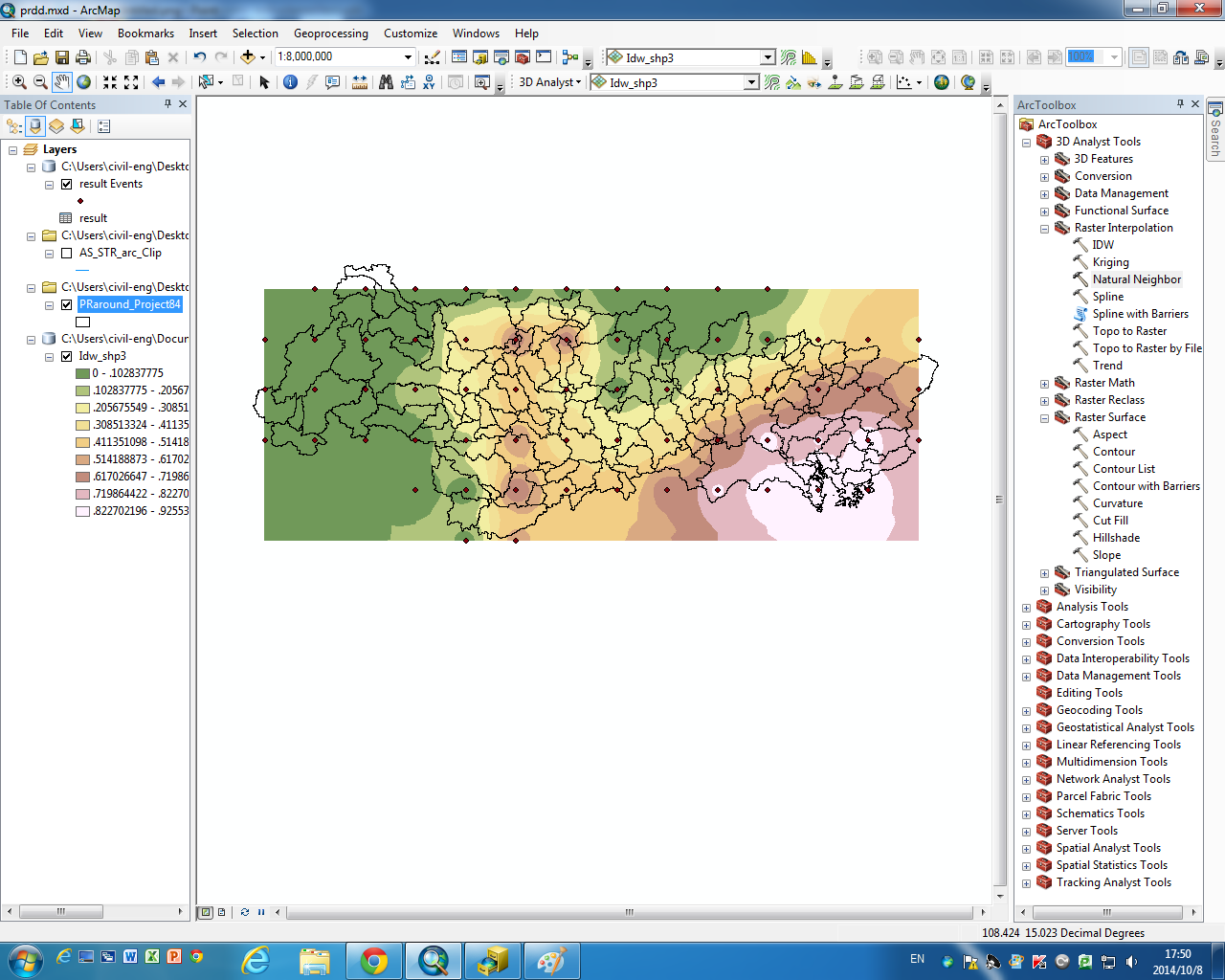Open the map scale 1:8,000,000 dropdown
This screenshot has width=1225, height=980.
coord(409,57)
